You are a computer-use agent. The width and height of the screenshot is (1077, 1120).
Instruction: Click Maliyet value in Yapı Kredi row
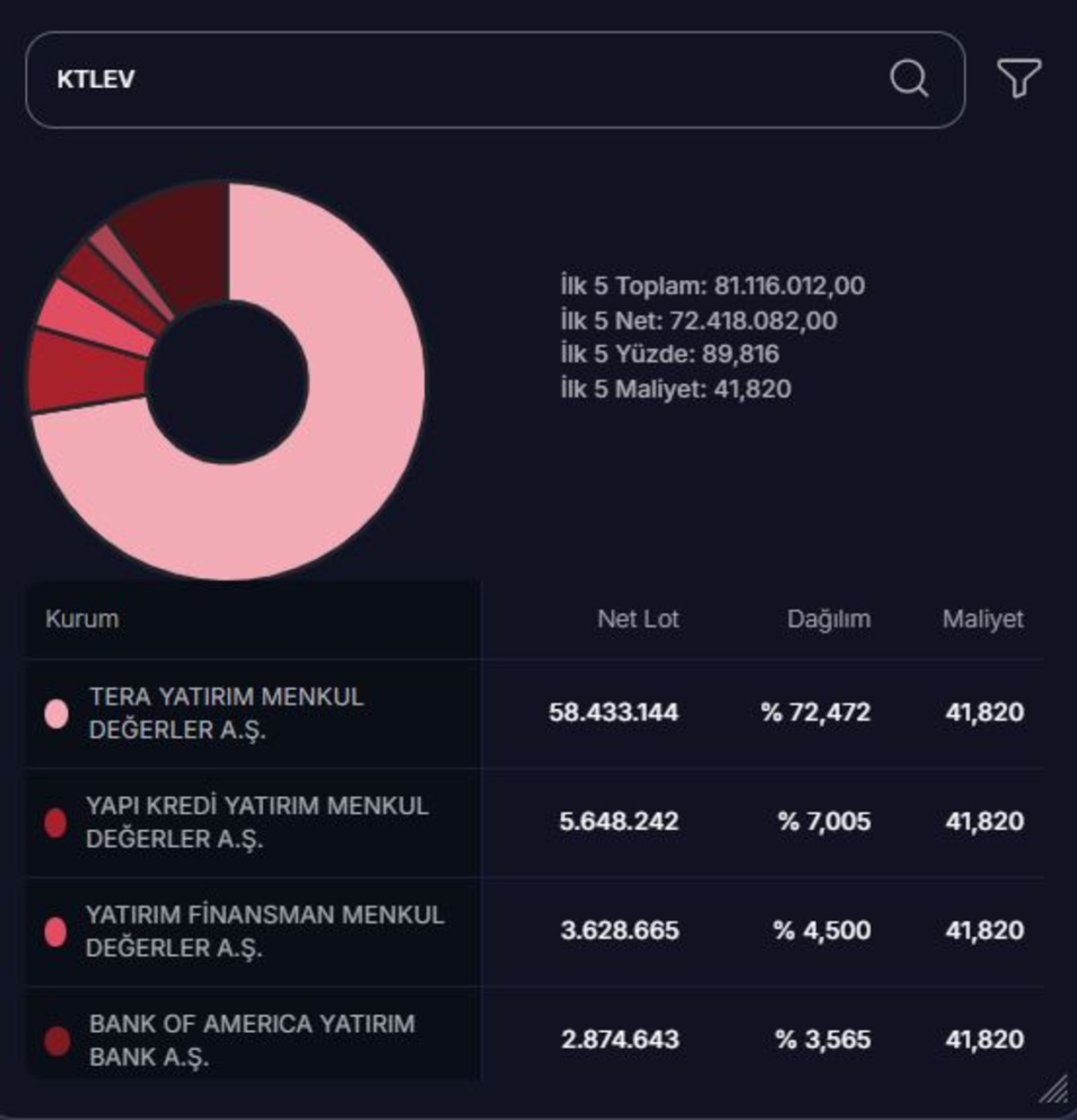985,822
